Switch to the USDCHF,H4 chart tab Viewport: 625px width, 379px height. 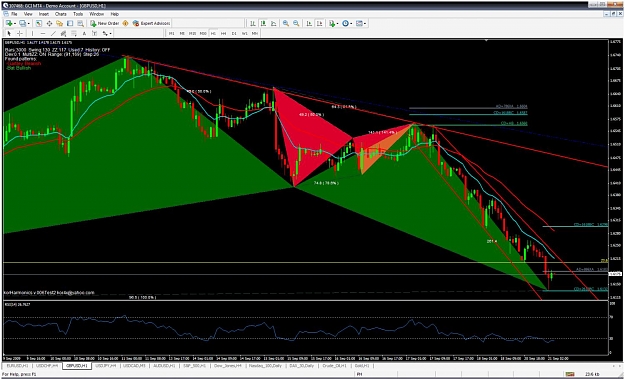coord(47,365)
